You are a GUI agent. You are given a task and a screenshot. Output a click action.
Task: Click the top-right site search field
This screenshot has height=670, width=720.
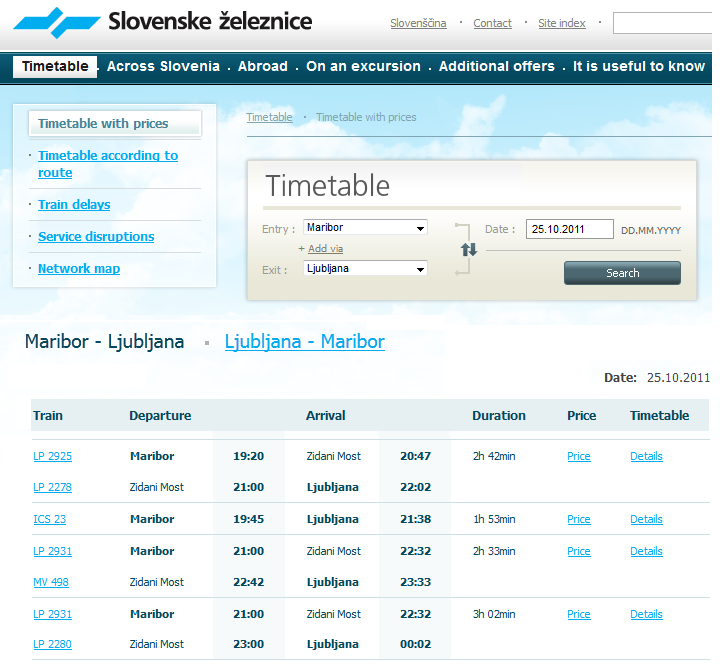tap(664, 23)
